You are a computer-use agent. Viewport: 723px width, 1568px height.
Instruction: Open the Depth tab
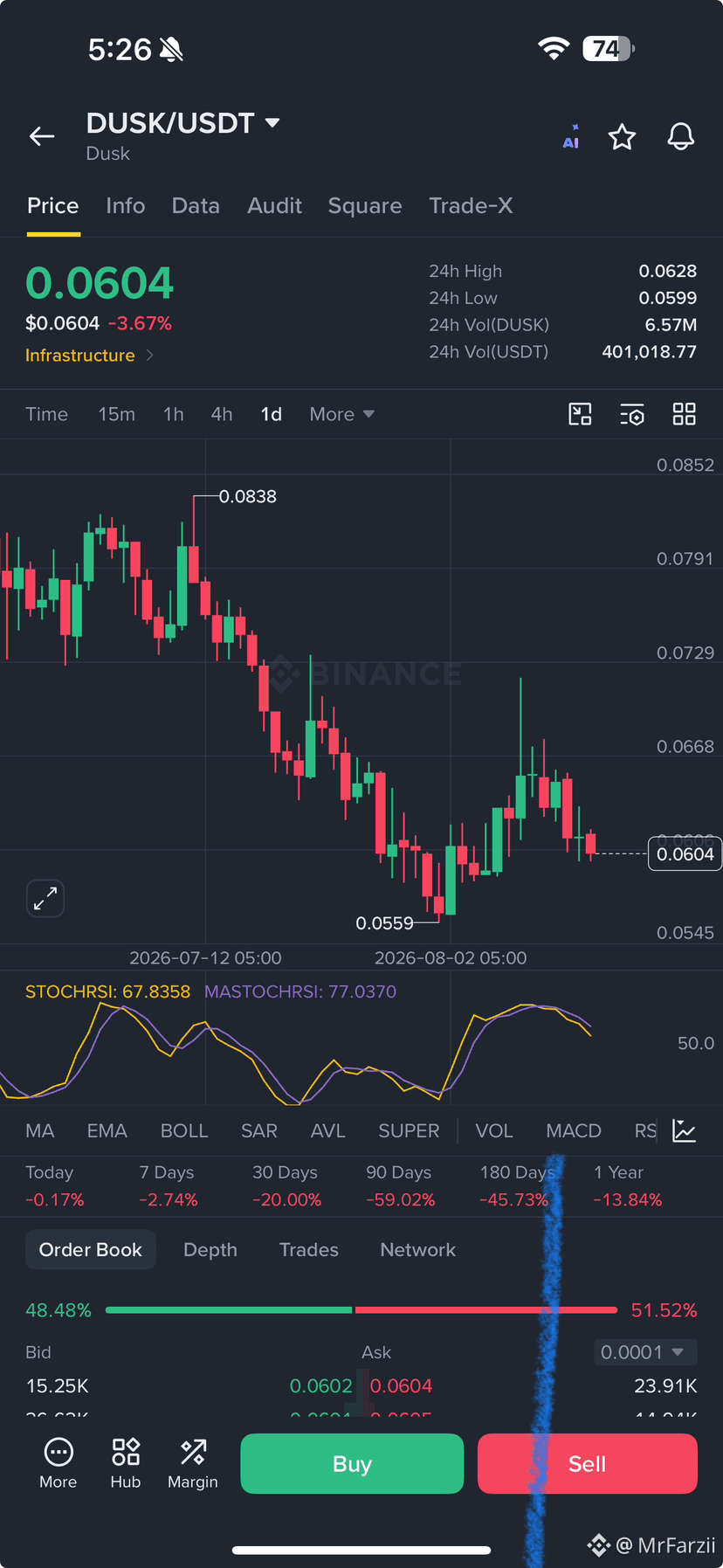click(210, 1250)
